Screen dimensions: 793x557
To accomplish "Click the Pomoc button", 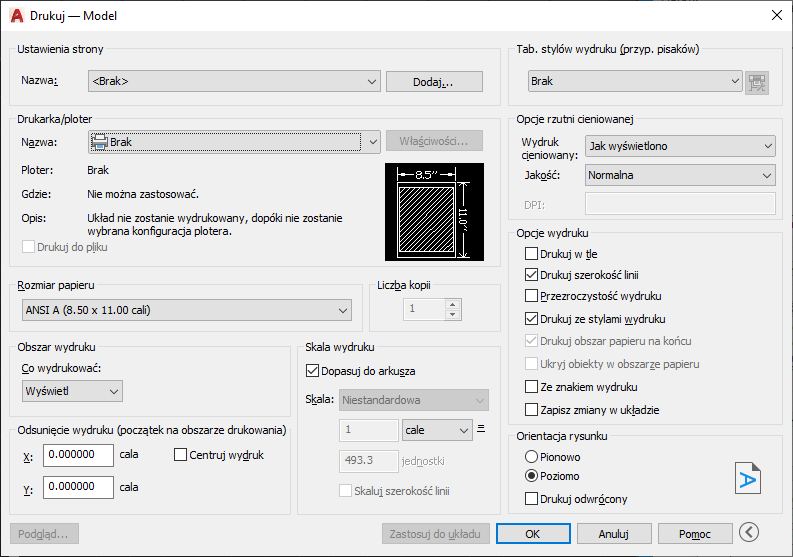I will point(695,534).
